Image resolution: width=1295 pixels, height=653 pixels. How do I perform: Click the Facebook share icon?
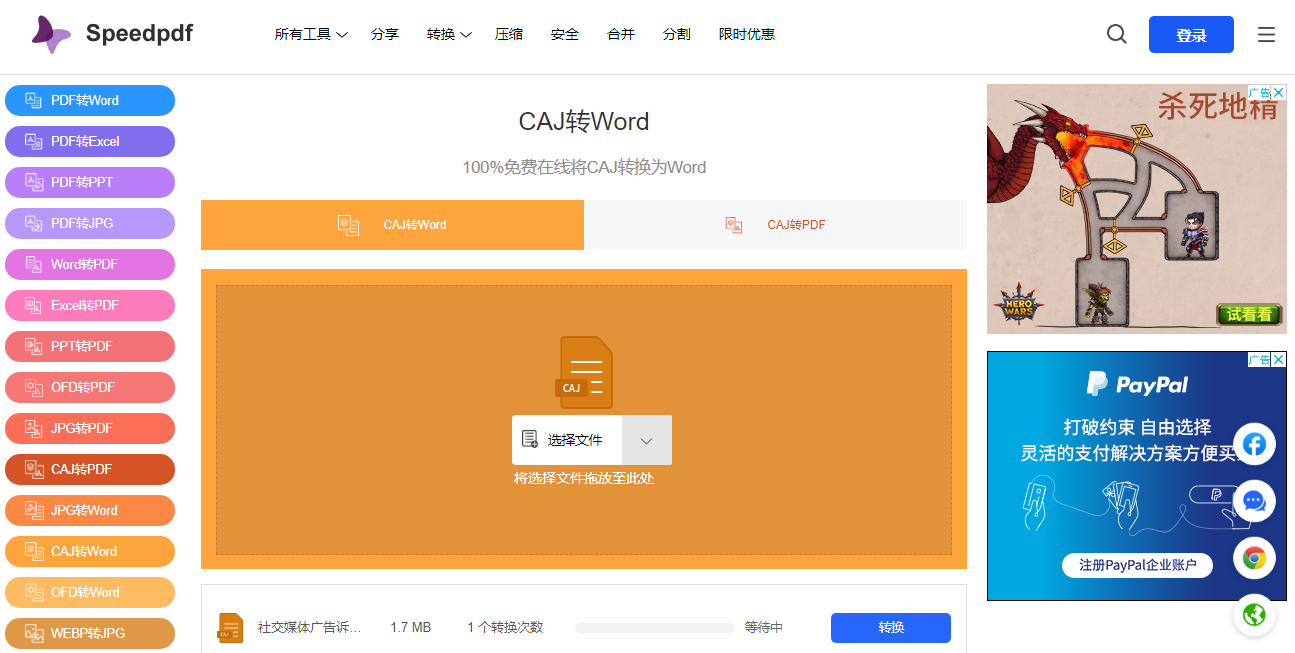point(1254,444)
